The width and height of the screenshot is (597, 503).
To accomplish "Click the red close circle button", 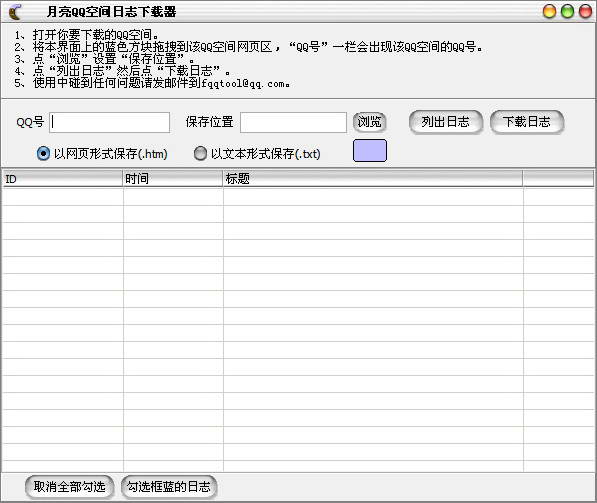I will pyautogui.click(x=585, y=11).
